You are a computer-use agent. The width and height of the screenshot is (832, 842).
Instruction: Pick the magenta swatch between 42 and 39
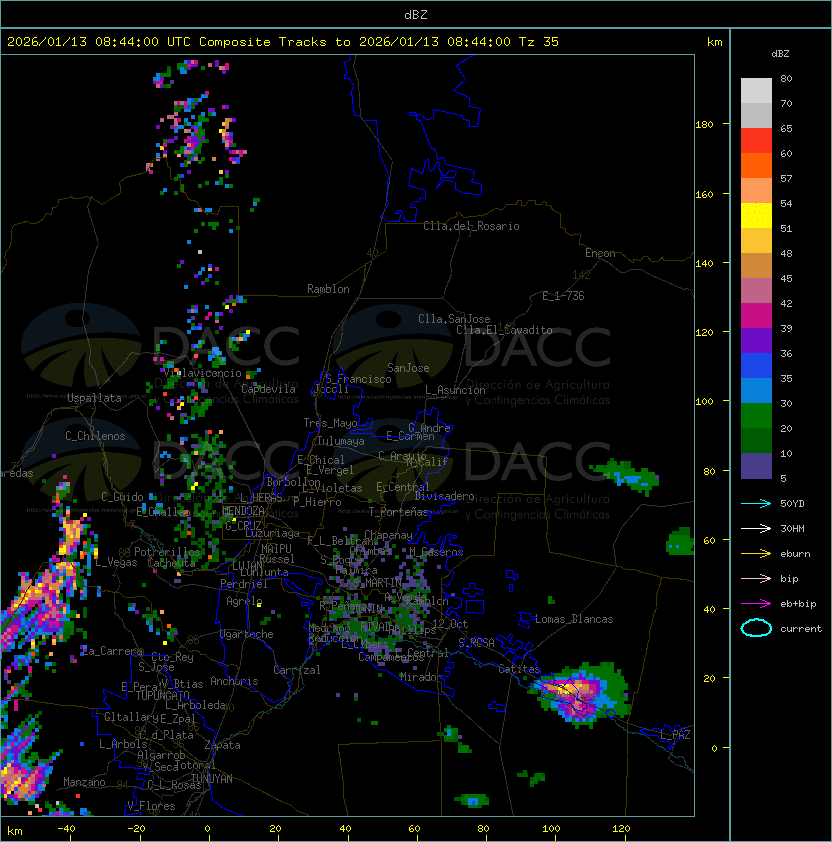(x=756, y=315)
